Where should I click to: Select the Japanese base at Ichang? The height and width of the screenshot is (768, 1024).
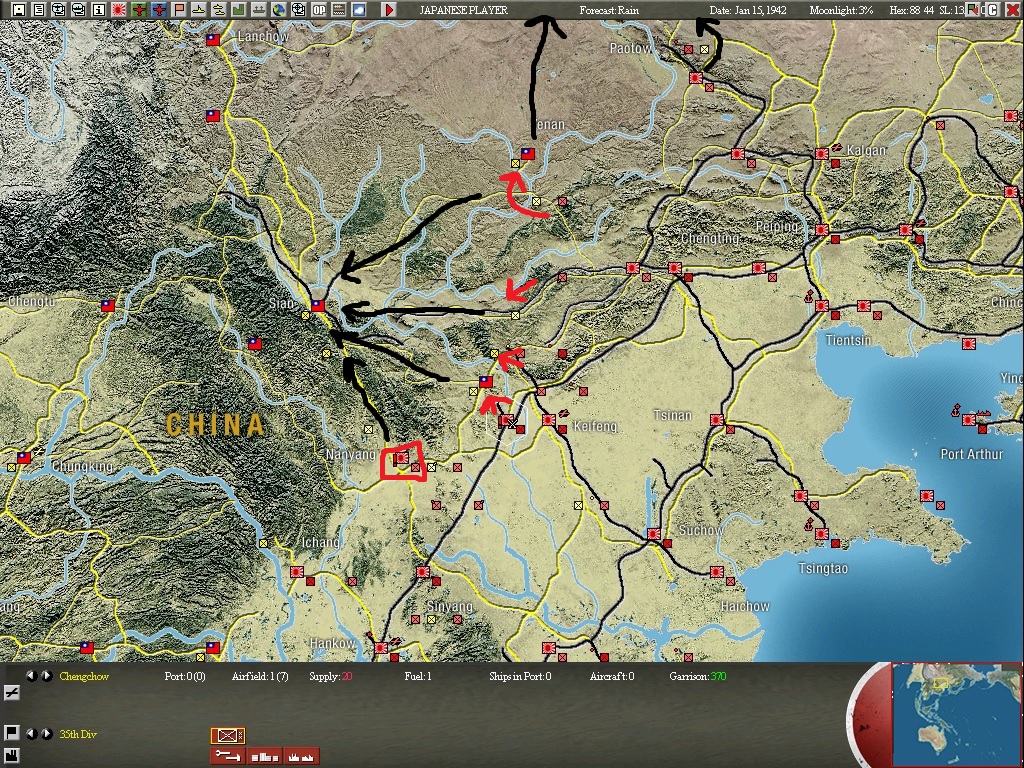pyautogui.click(x=296, y=572)
